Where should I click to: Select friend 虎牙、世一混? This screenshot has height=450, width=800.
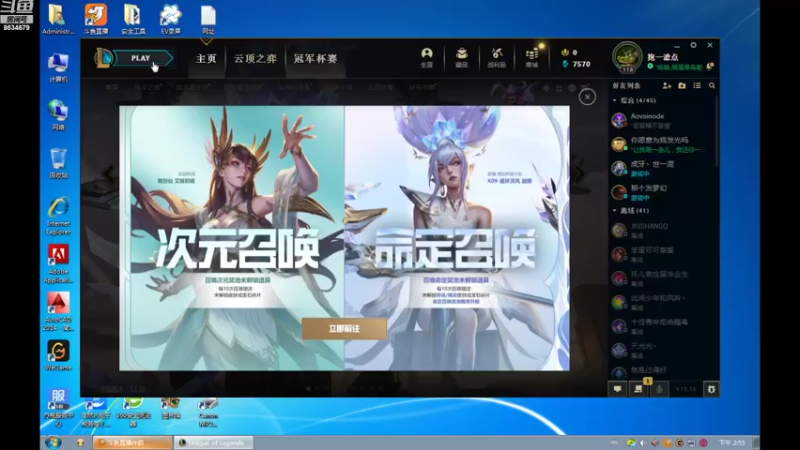click(662, 168)
